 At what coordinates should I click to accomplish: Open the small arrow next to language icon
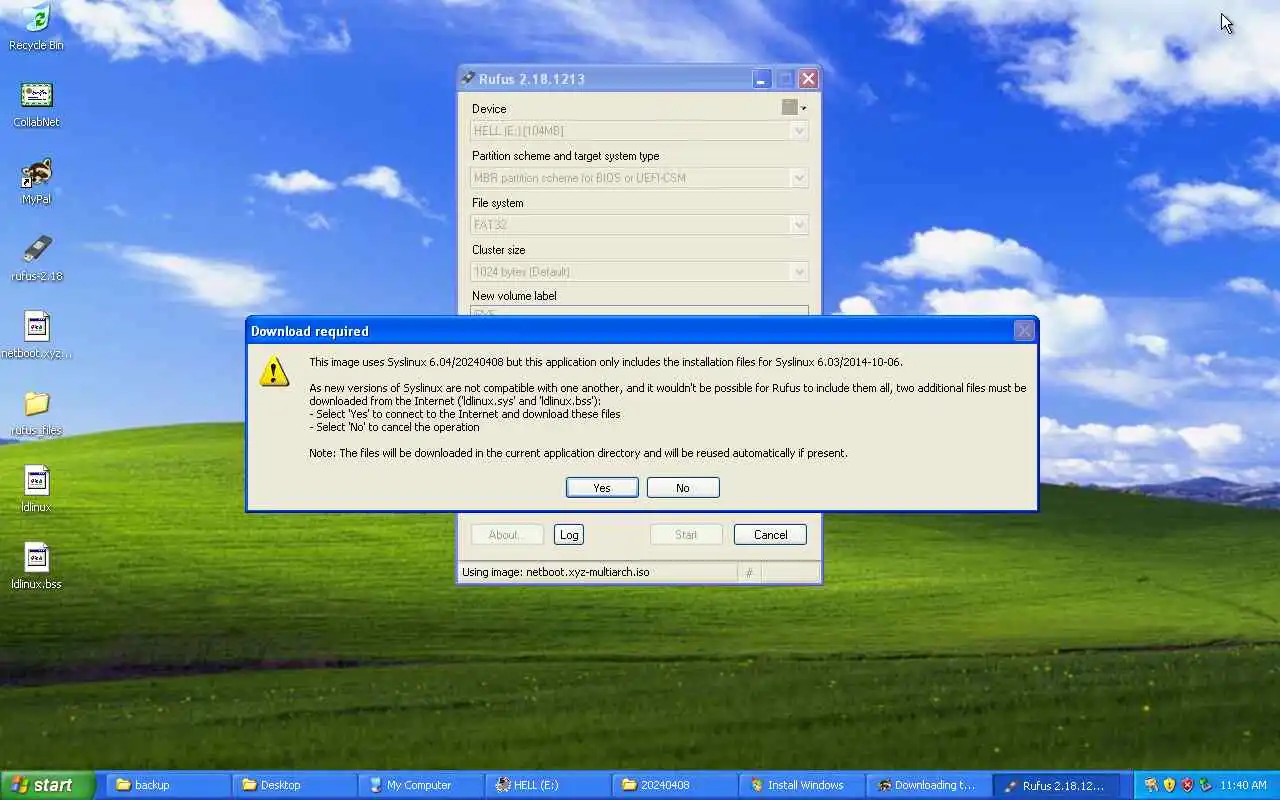(803, 108)
